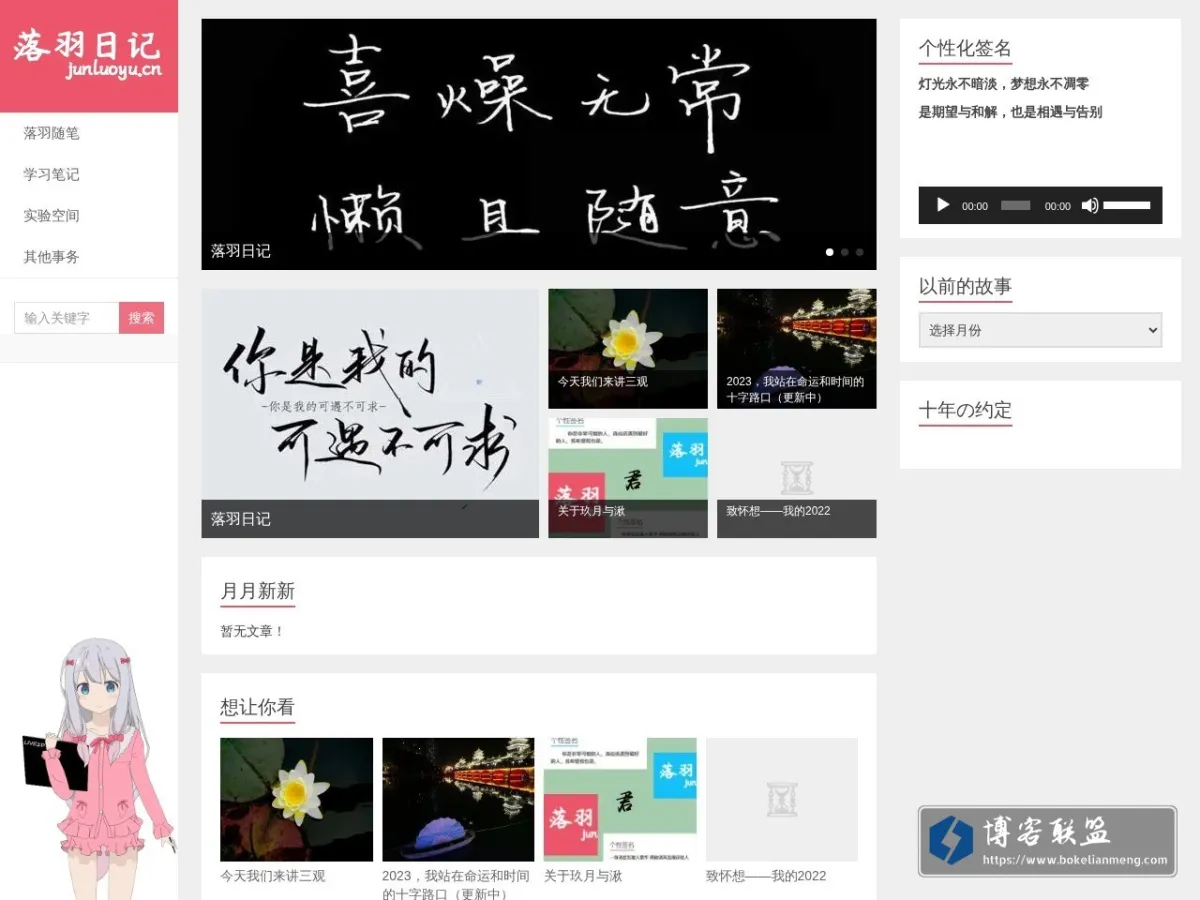The width and height of the screenshot is (1200, 900).
Task: Click the signature line 是期望与和解，也是相遇与告别
Action: (x=1010, y=112)
